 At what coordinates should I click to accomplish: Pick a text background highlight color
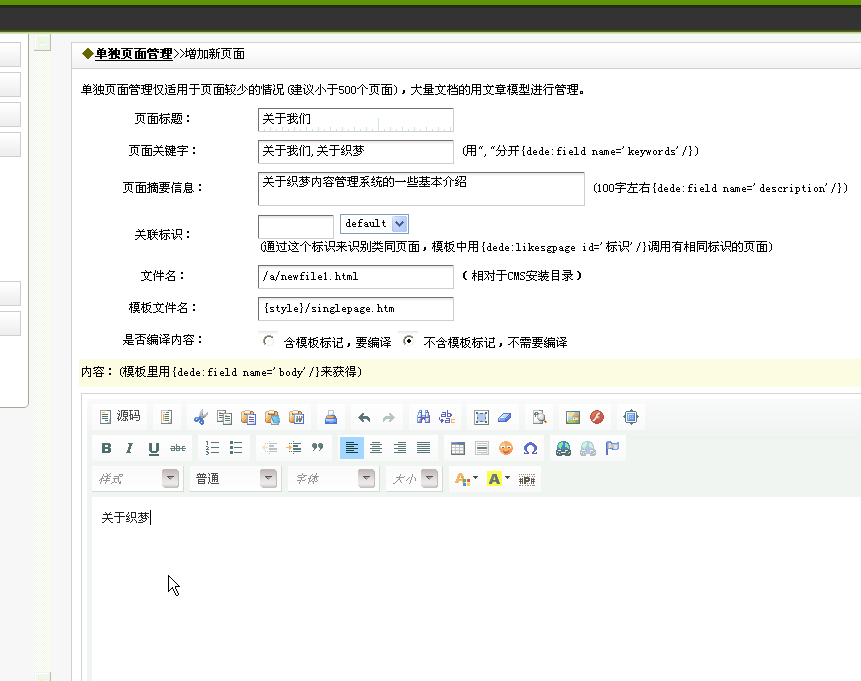499,479
